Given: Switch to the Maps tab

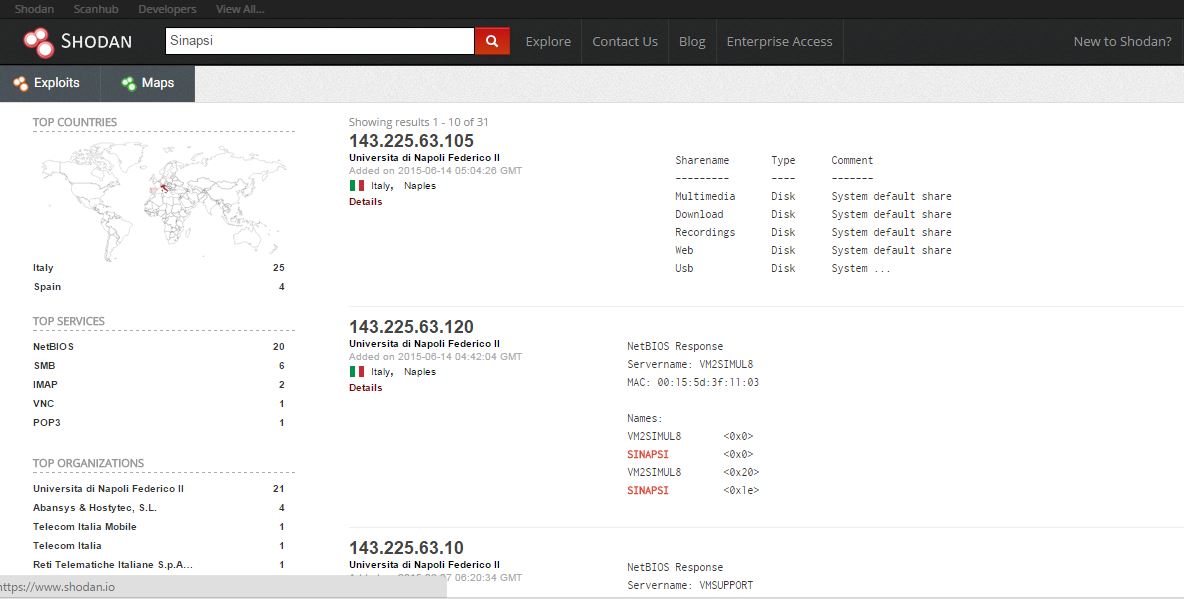Looking at the screenshot, I should [148, 83].
